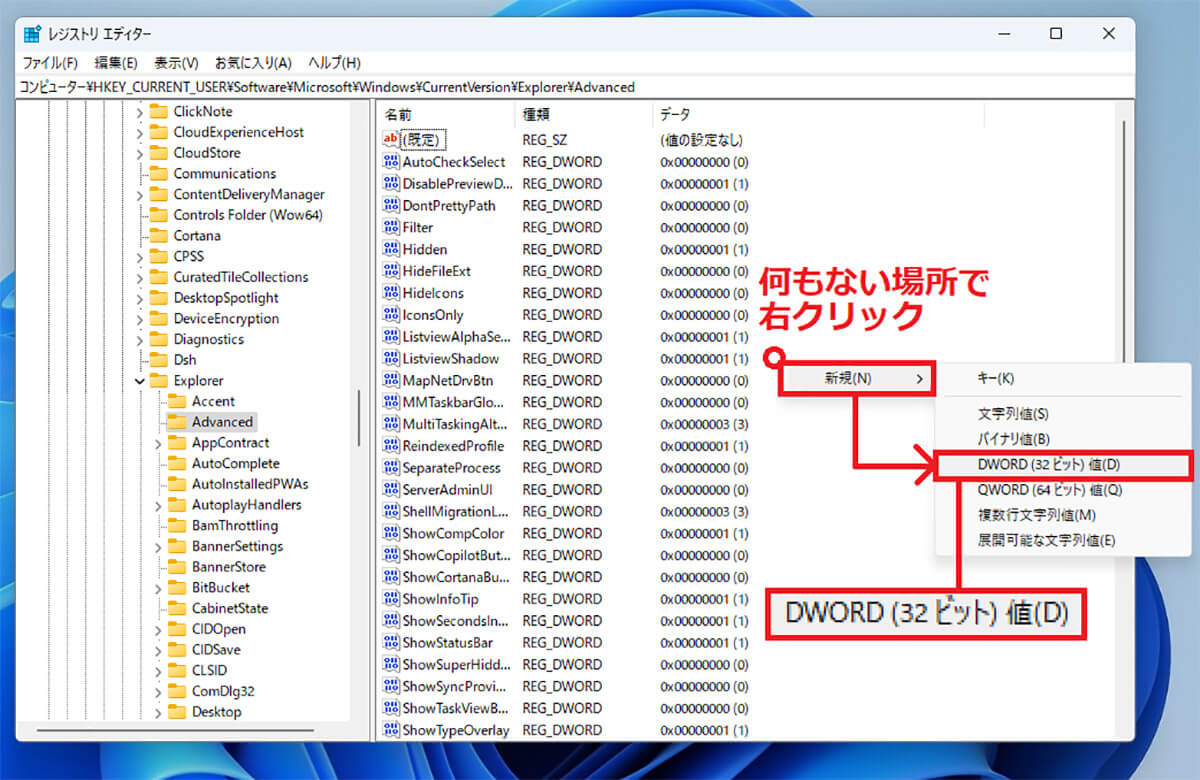This screenshot has height=780, width=1200.
Task: Click the ShowInfoTip value icon
Action: (x=391, y=599)
